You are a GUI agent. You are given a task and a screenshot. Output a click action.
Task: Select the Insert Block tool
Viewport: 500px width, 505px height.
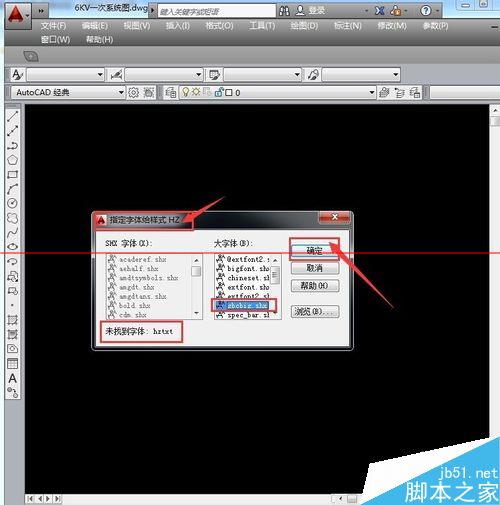tap(12, 276)
